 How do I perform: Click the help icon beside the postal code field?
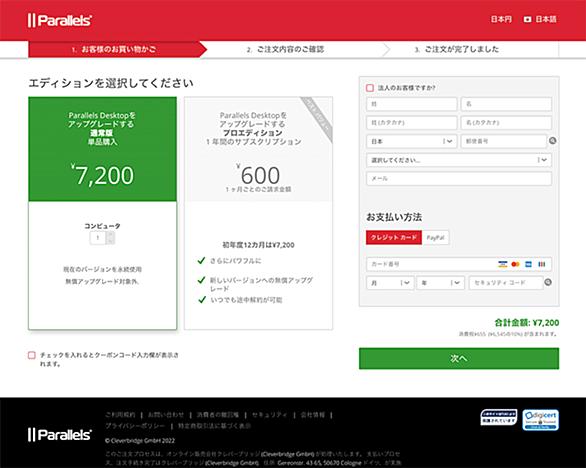pyautogui.click(x=552, y=141)
